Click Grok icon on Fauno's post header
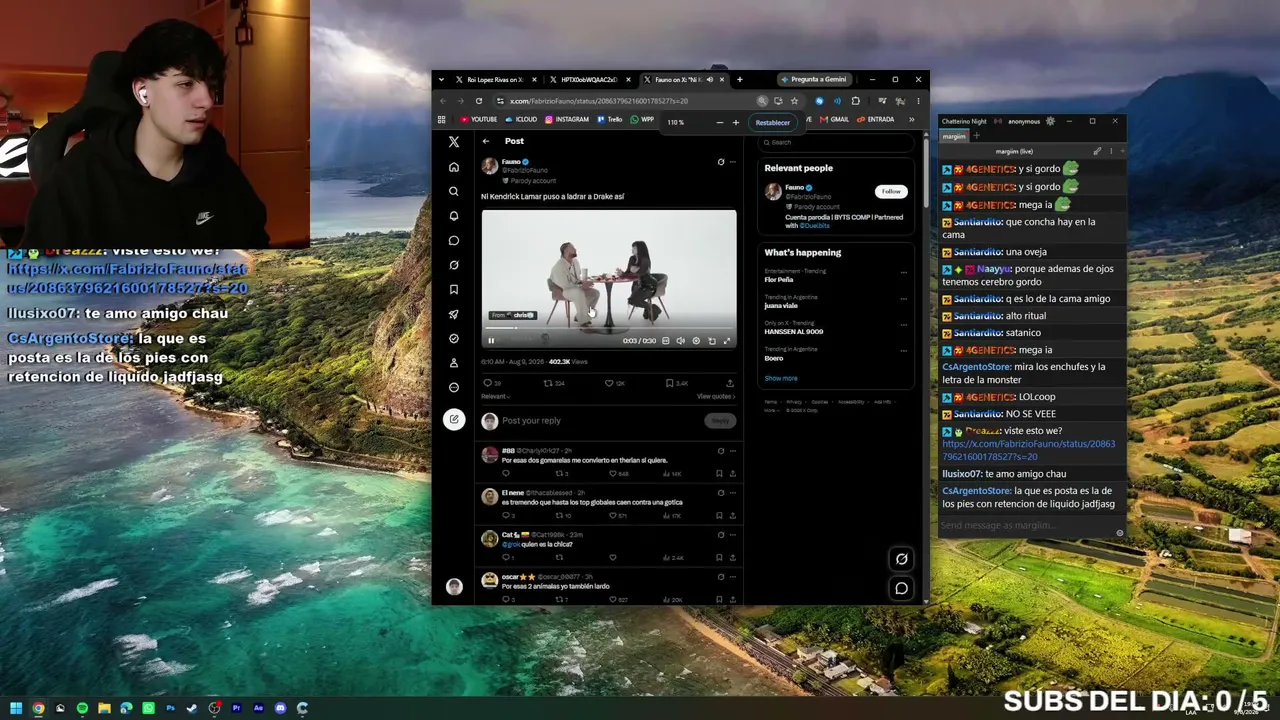The height and width of the screenshot is (720, 1280). click(x=720, y=162)
